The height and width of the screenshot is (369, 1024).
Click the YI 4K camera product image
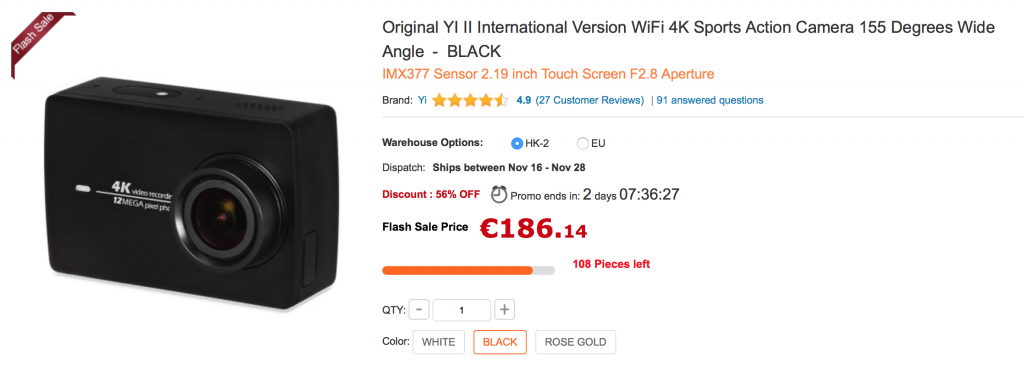pyautogui.click(x=193, y=193)
